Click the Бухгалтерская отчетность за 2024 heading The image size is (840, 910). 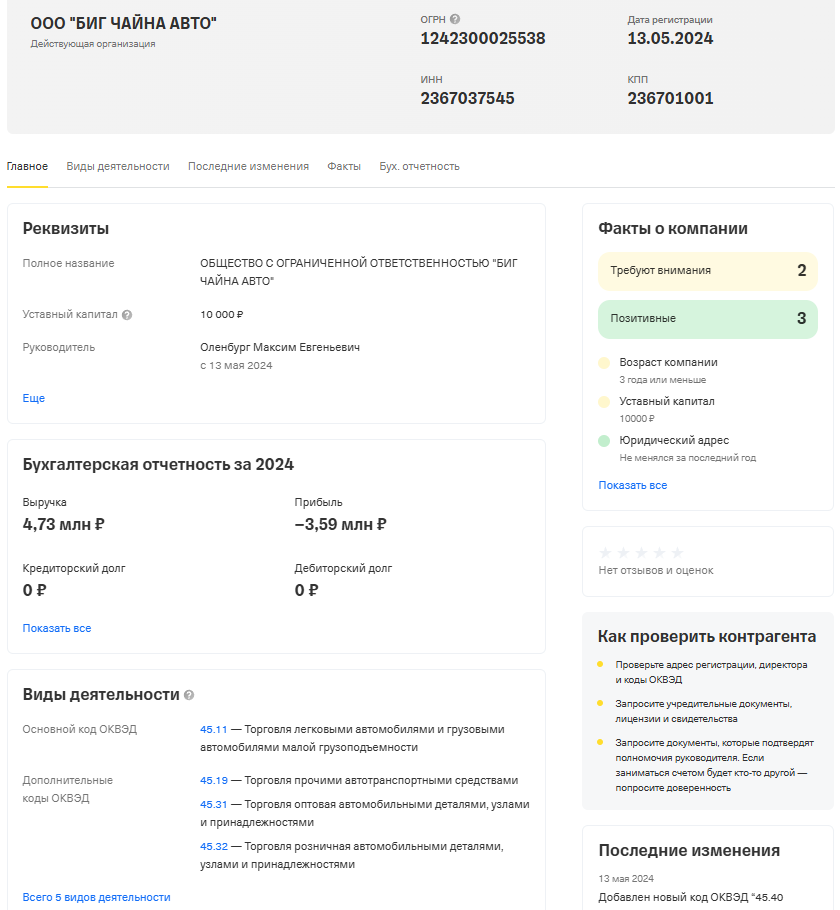(158, 465)
